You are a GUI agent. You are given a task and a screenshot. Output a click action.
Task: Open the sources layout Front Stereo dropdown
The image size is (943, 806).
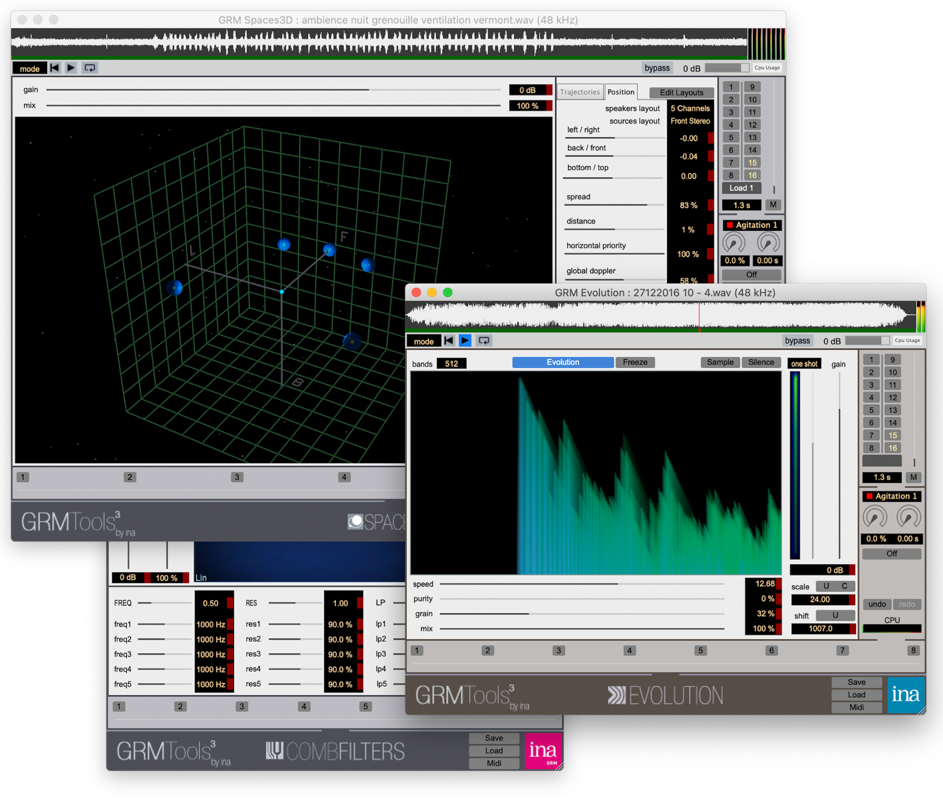690,121
